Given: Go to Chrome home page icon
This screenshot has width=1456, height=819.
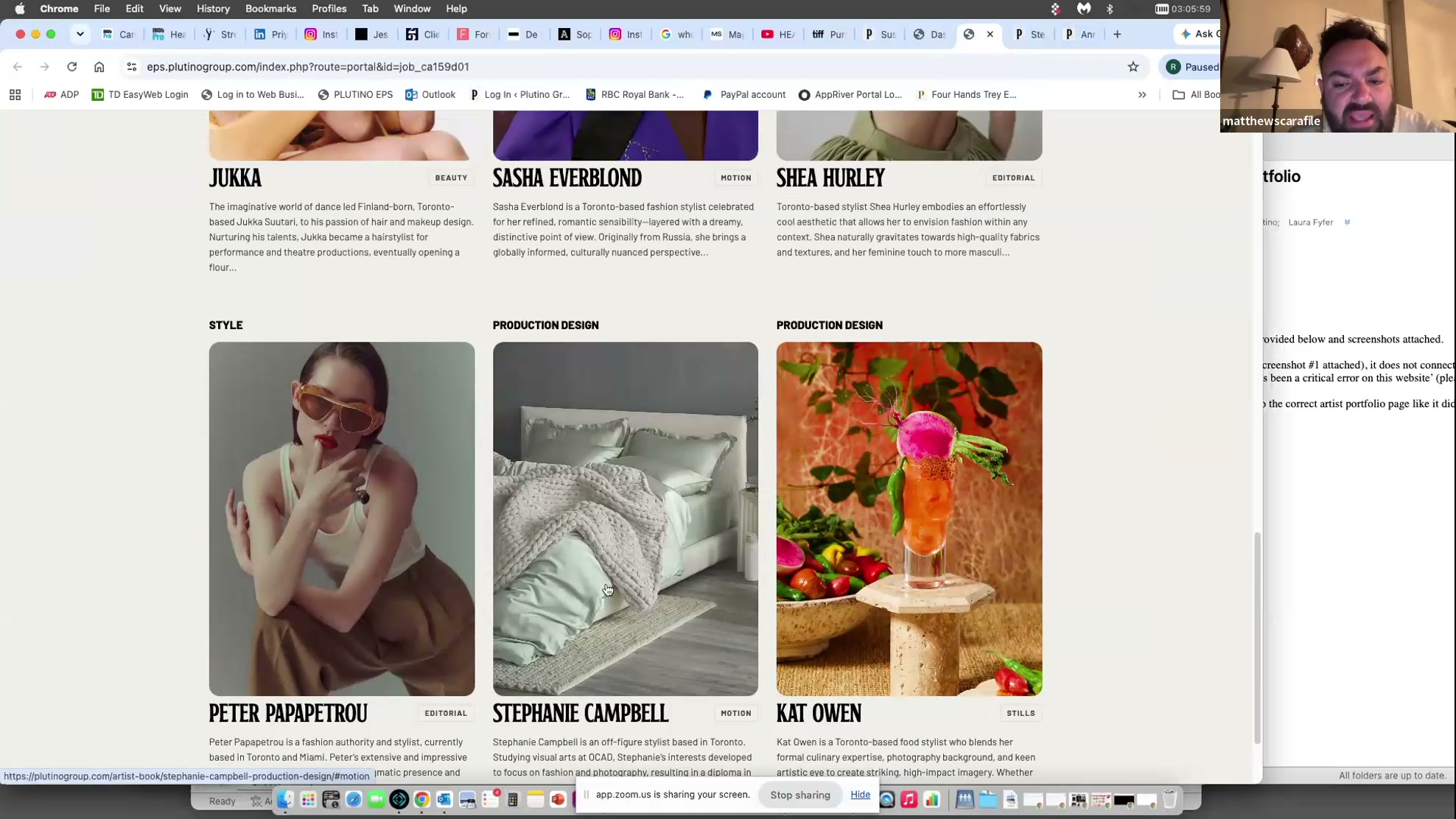Looking at the screenshot, I should (x=99, y=66).
